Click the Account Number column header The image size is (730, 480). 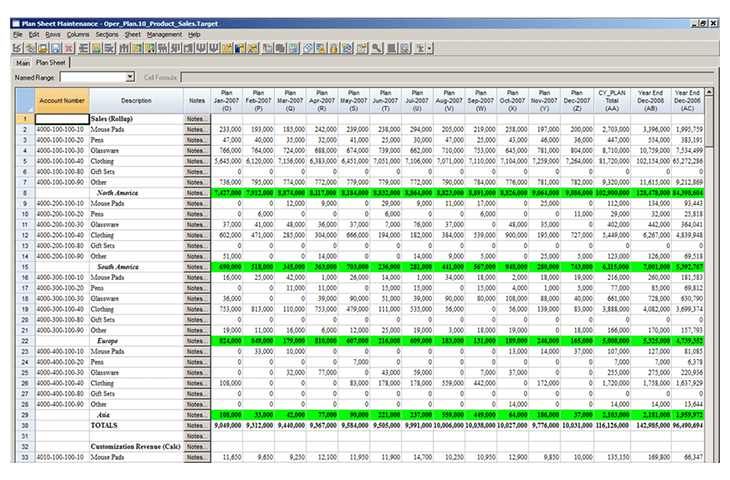pos(62,100)
